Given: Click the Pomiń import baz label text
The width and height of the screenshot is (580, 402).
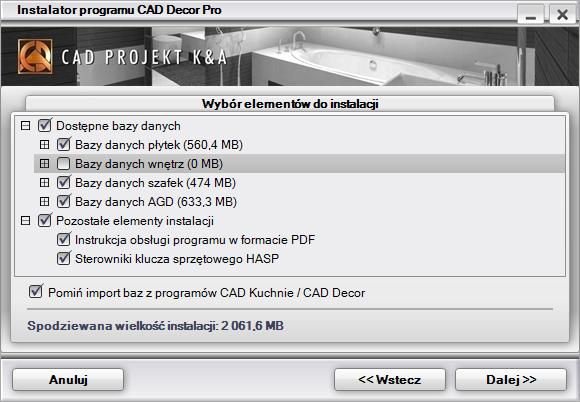Looking at the screenshot, I should coord(206,293).
